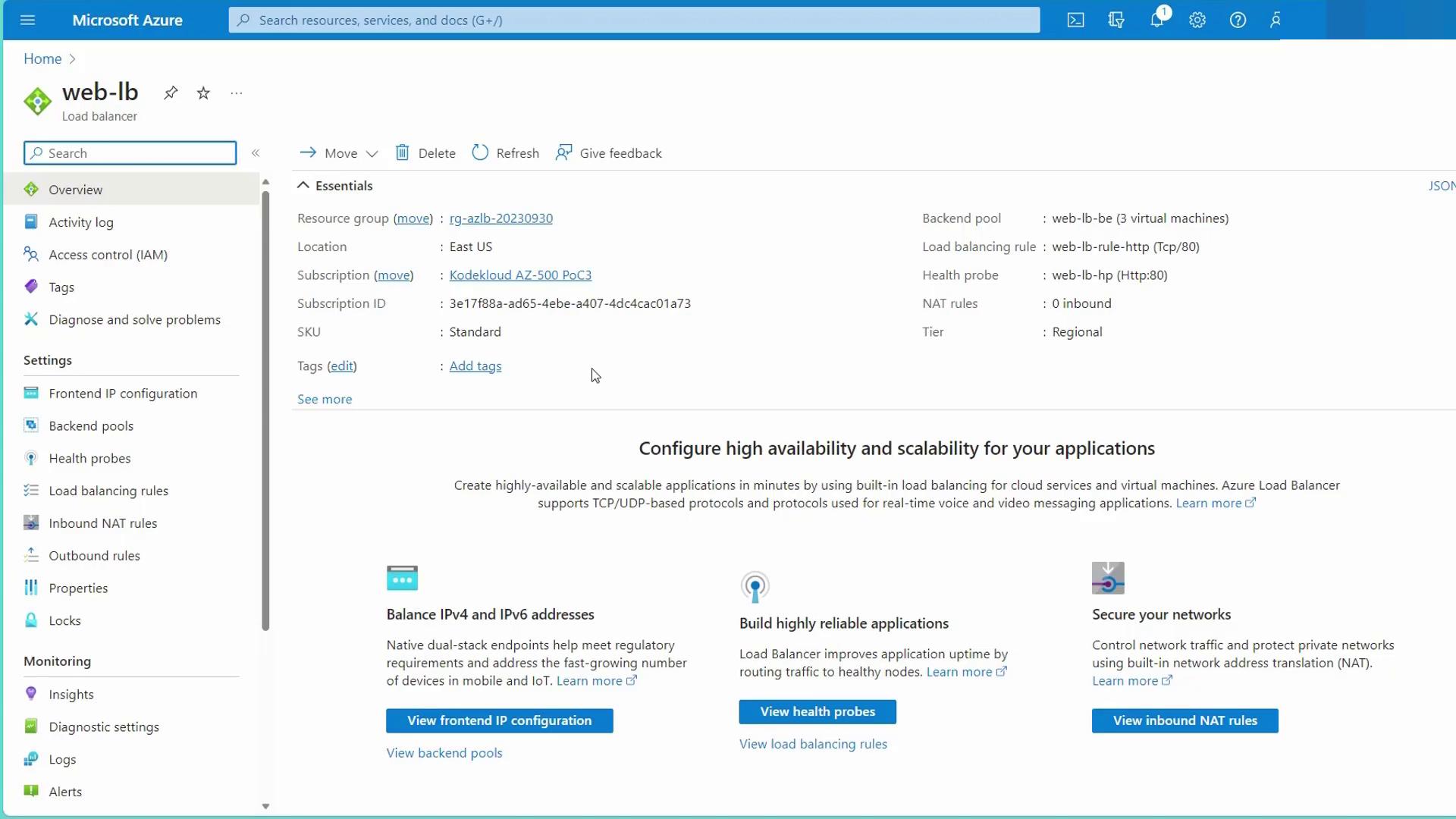Pin web-lb to dashboard

tap(171, 93)
